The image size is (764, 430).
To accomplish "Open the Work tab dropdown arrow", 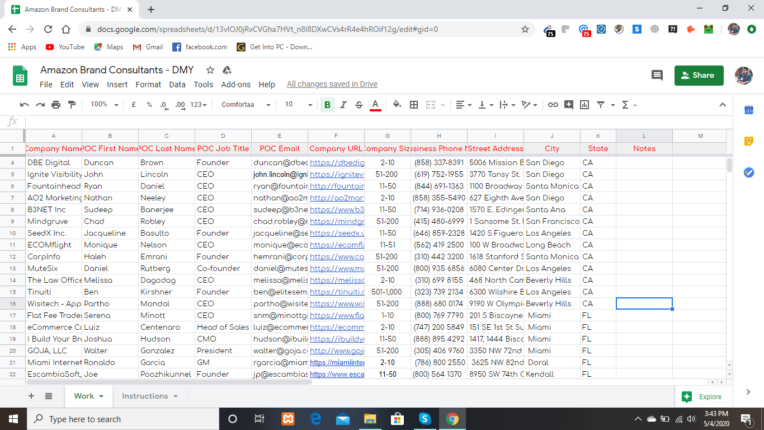I will point(101,396).
